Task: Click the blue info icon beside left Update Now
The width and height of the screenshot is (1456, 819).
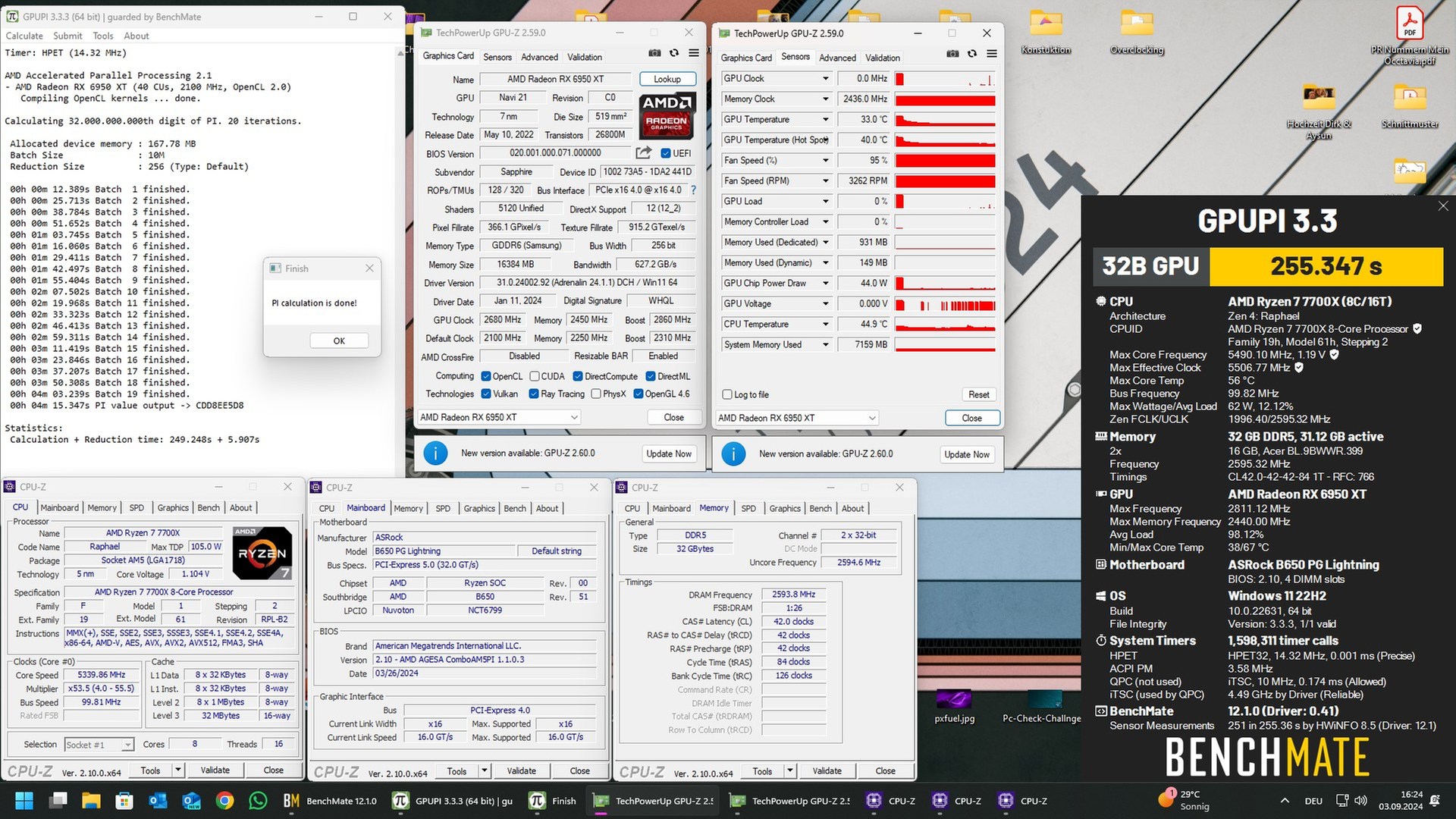Action: (x=435, y=453)
